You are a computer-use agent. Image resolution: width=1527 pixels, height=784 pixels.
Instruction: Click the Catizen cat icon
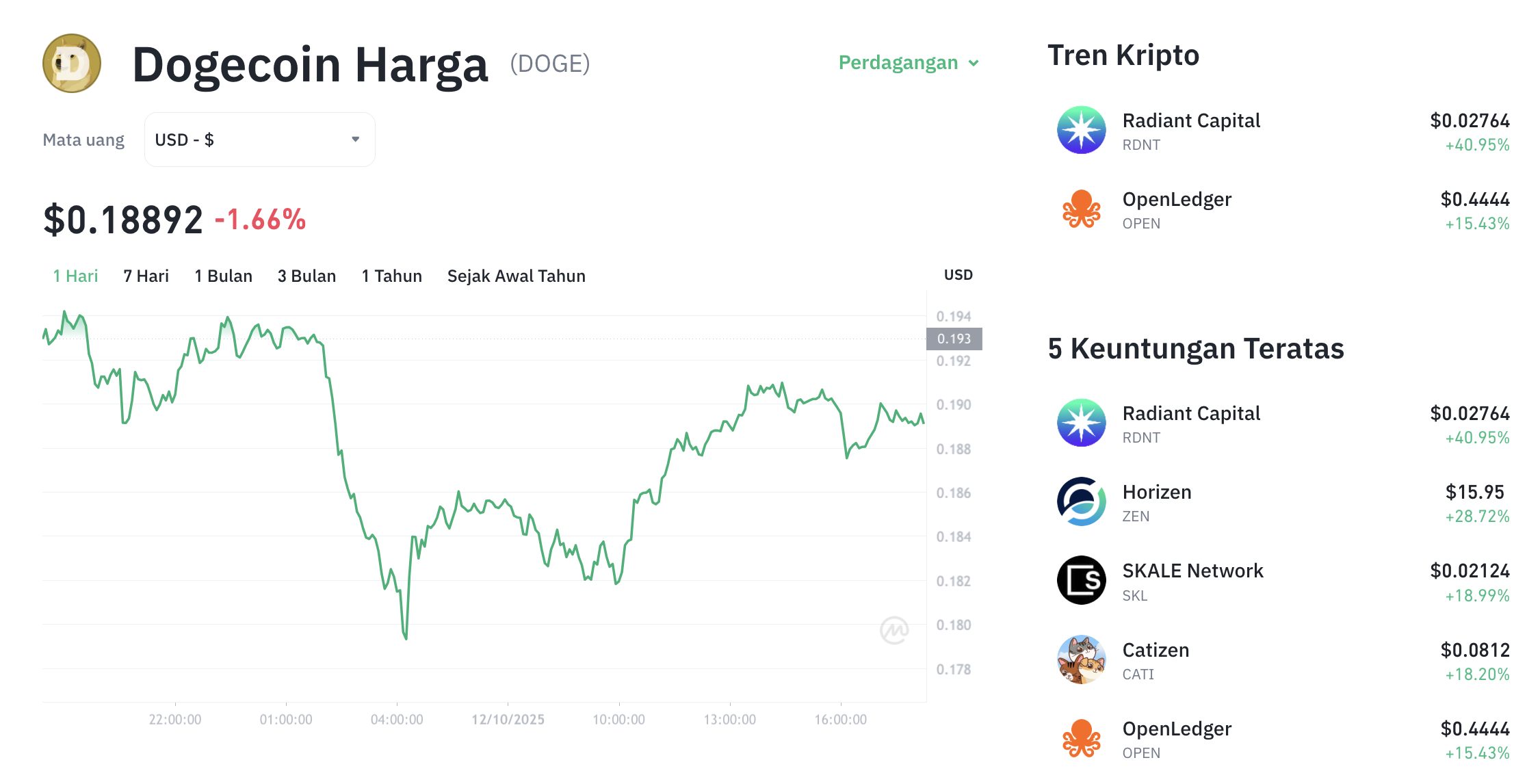point(1081,659)
